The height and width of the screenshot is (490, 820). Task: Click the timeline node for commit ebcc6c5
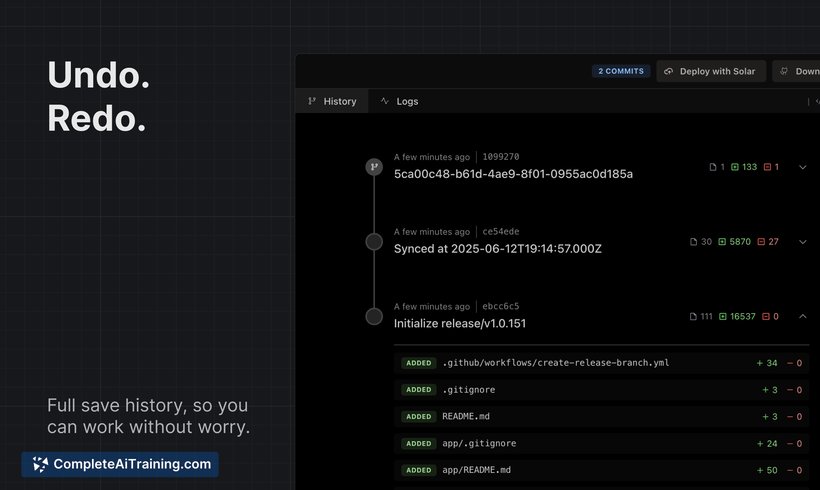pyautogui.click(x=374, y=316)
